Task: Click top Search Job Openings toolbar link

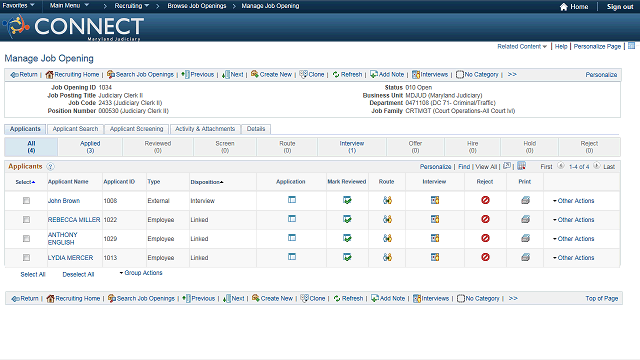Action: tap(140, 74)
